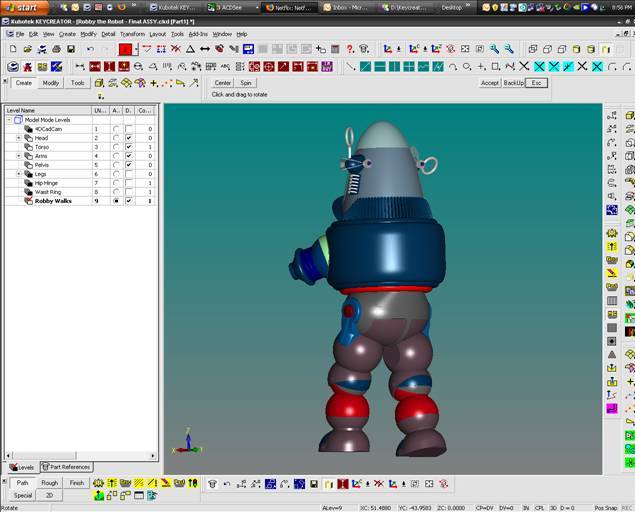This screenshot has width=635, height=512.
Task: Set Torso as the active level radio
Action: click(x=116, y=147)
